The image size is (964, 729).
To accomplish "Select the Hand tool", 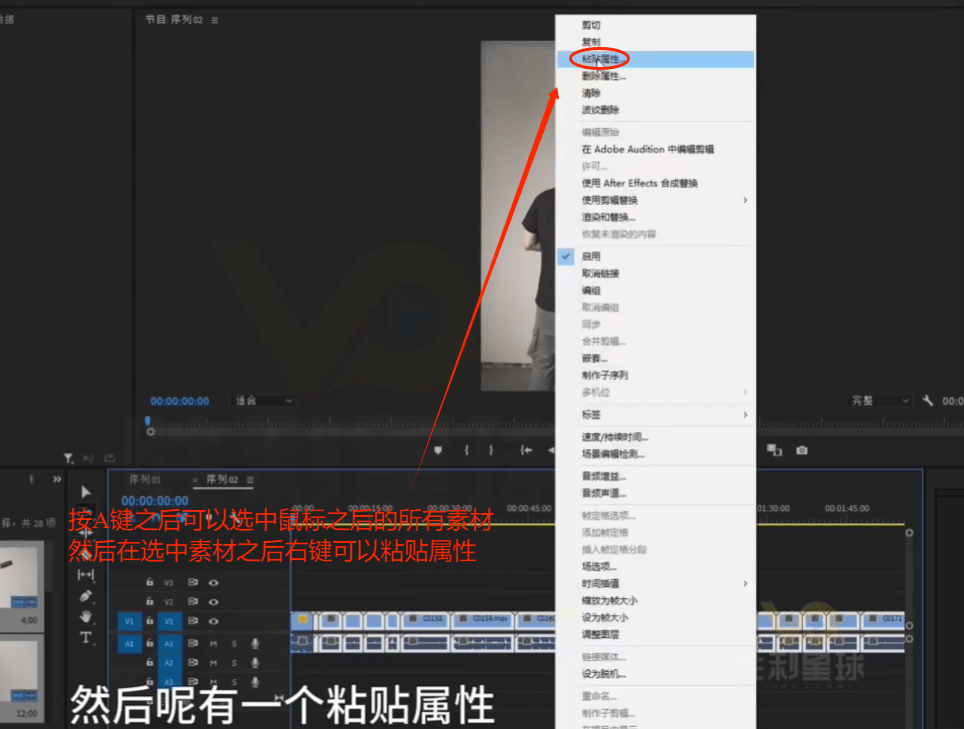I will tap(86, 617).
